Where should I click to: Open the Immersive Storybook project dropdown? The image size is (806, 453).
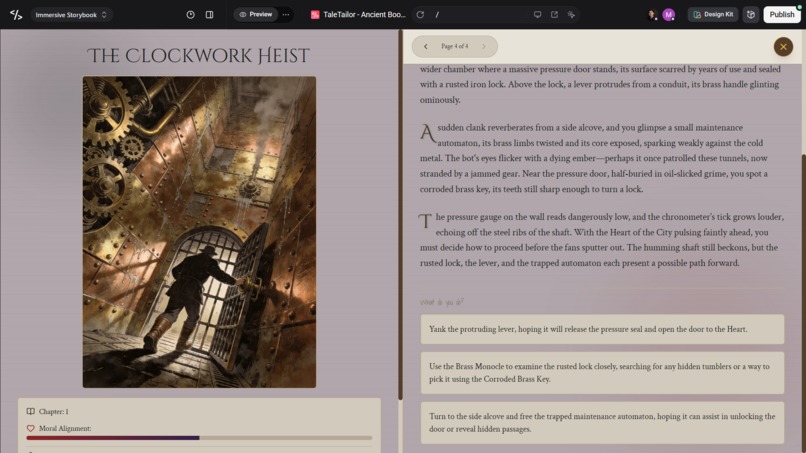(x=71, y=15)
